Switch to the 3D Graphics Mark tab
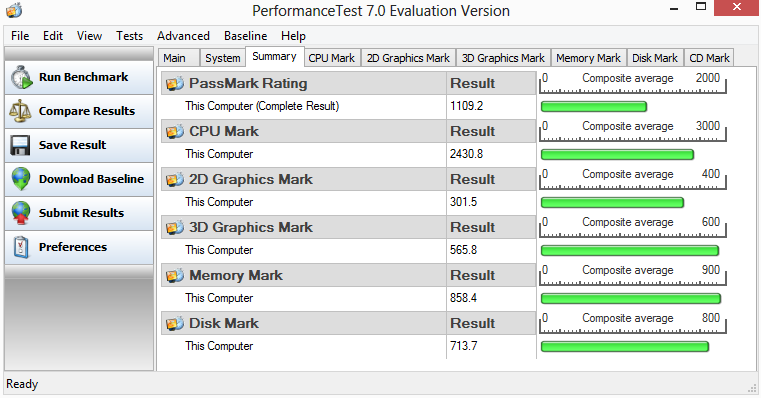Screen dimensions: 761x398 [x=503, y=58]
